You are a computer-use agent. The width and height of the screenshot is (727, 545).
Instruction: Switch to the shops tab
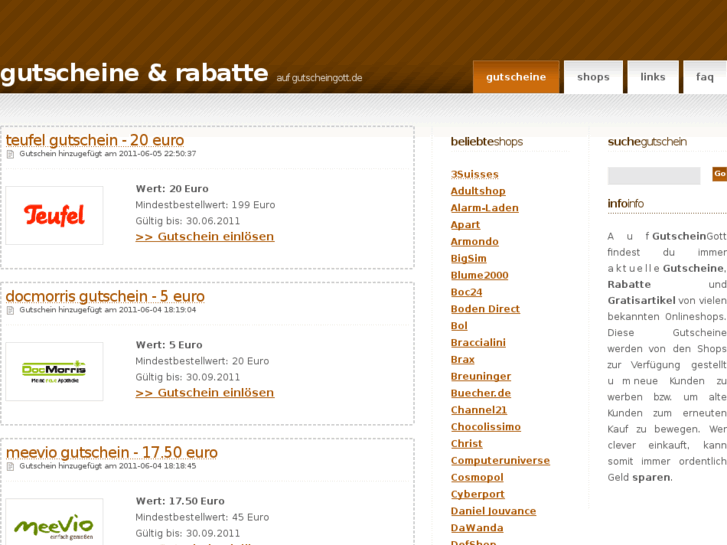(593, 77)
